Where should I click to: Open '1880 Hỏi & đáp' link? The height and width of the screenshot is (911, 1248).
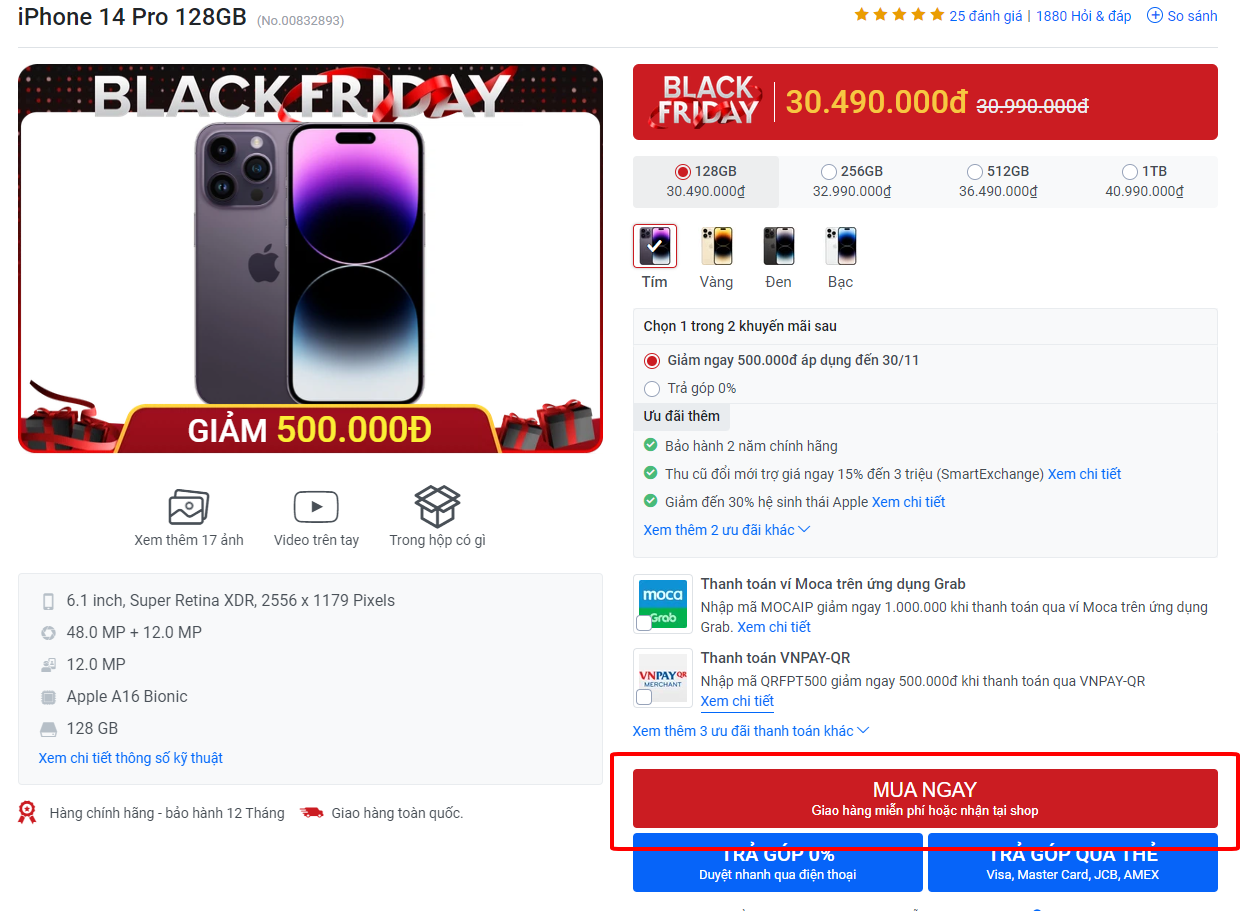[x=1084, y=15]
